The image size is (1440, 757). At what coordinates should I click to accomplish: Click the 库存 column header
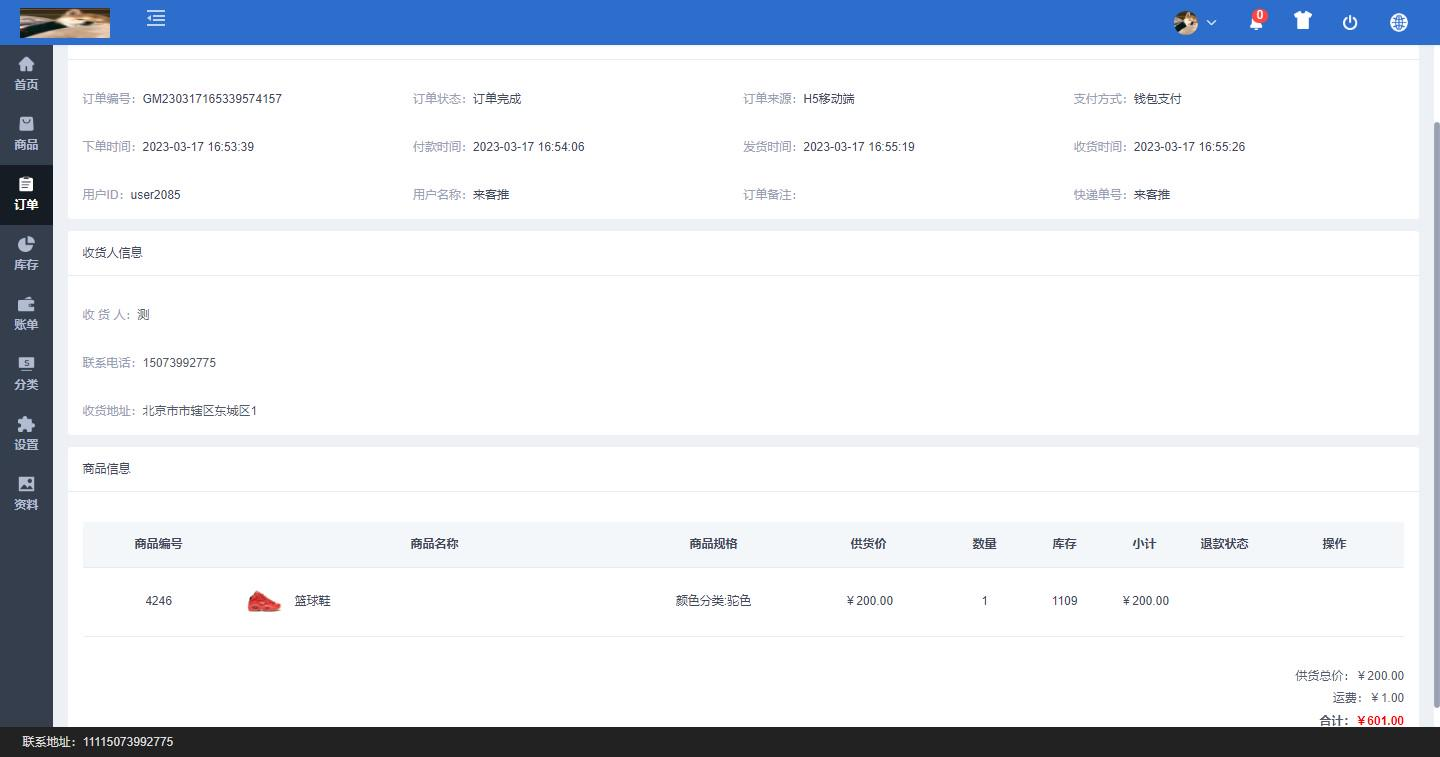pyautogui.click(x=1065, y=544)
